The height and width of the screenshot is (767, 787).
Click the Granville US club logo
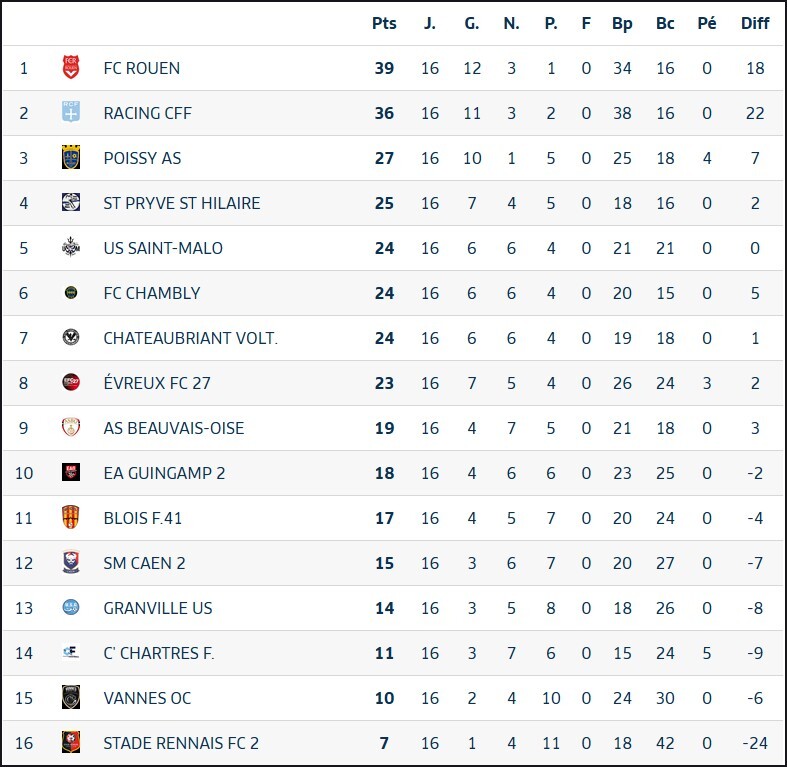[x=71, y=608]
